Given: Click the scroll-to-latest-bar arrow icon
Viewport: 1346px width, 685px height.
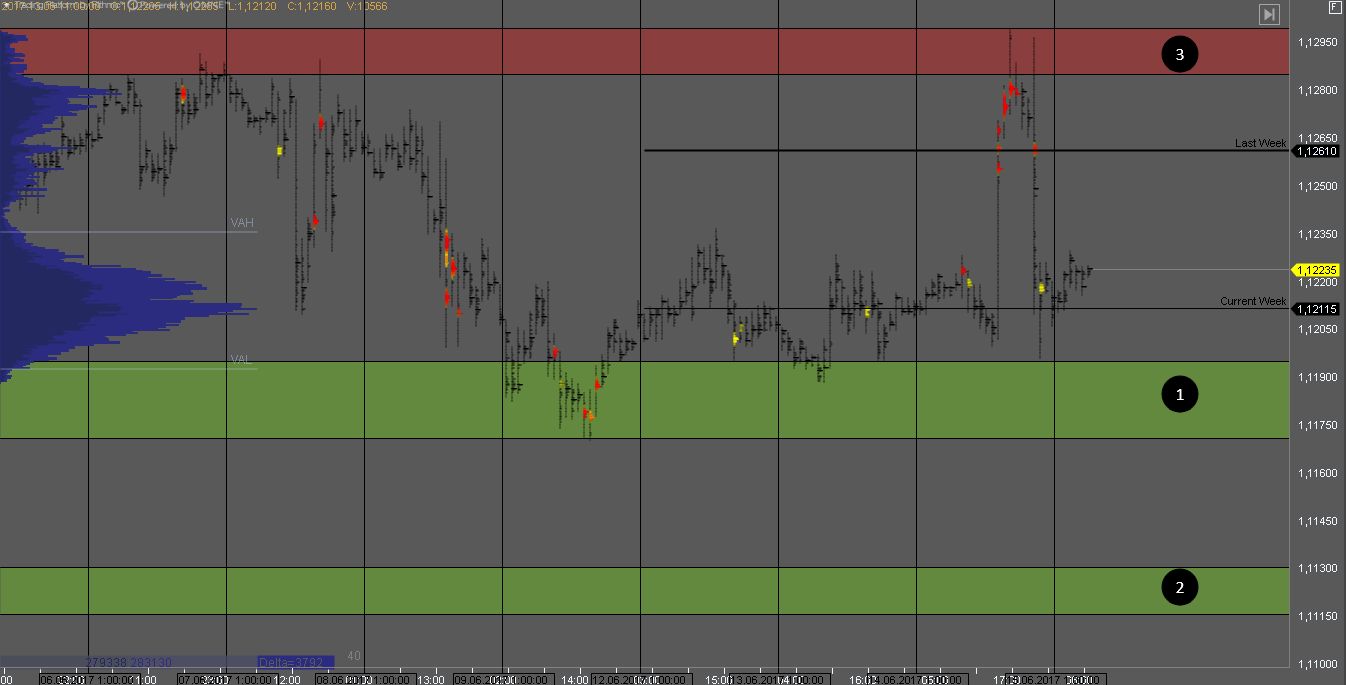Looking at the screenshot, I should pos(1268,14).
